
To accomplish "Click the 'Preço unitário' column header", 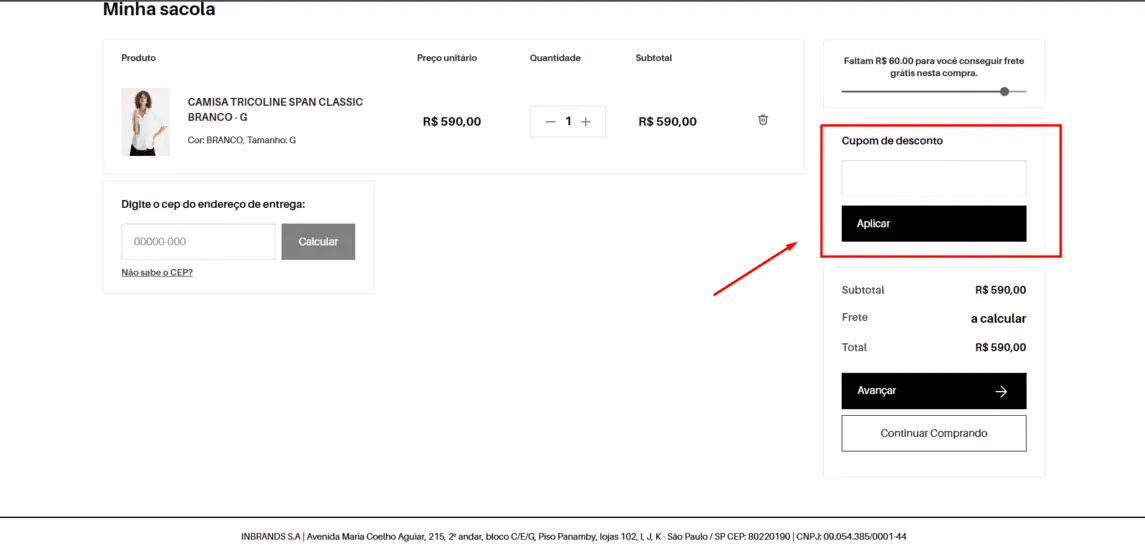I will pyautogui.click(x=447, y=58).
